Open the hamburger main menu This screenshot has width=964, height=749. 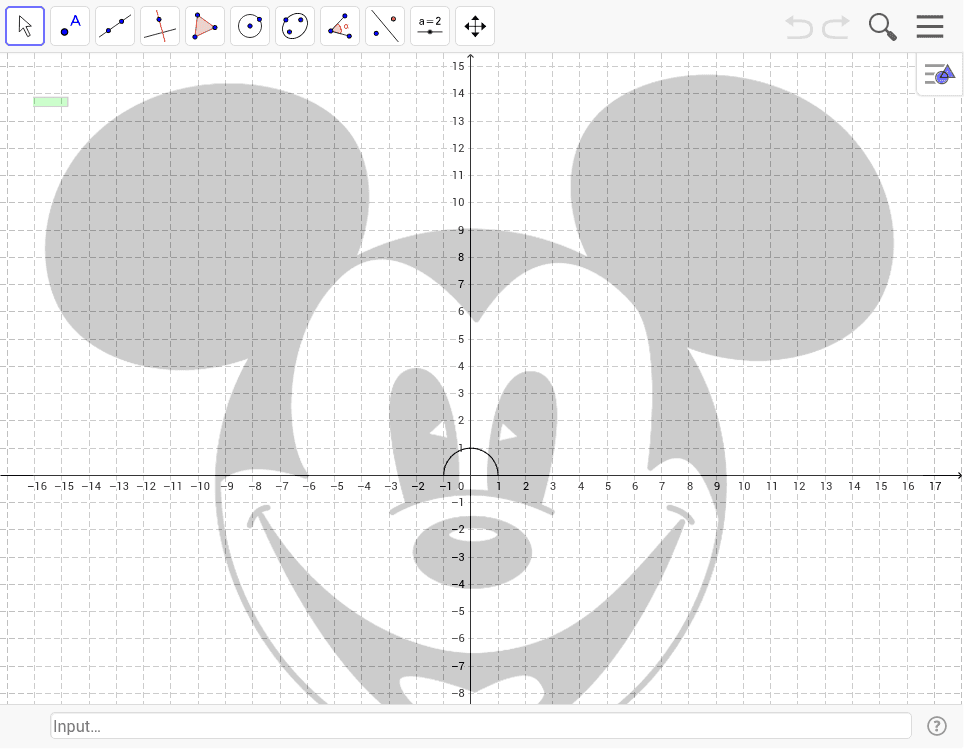pos(930,26)
